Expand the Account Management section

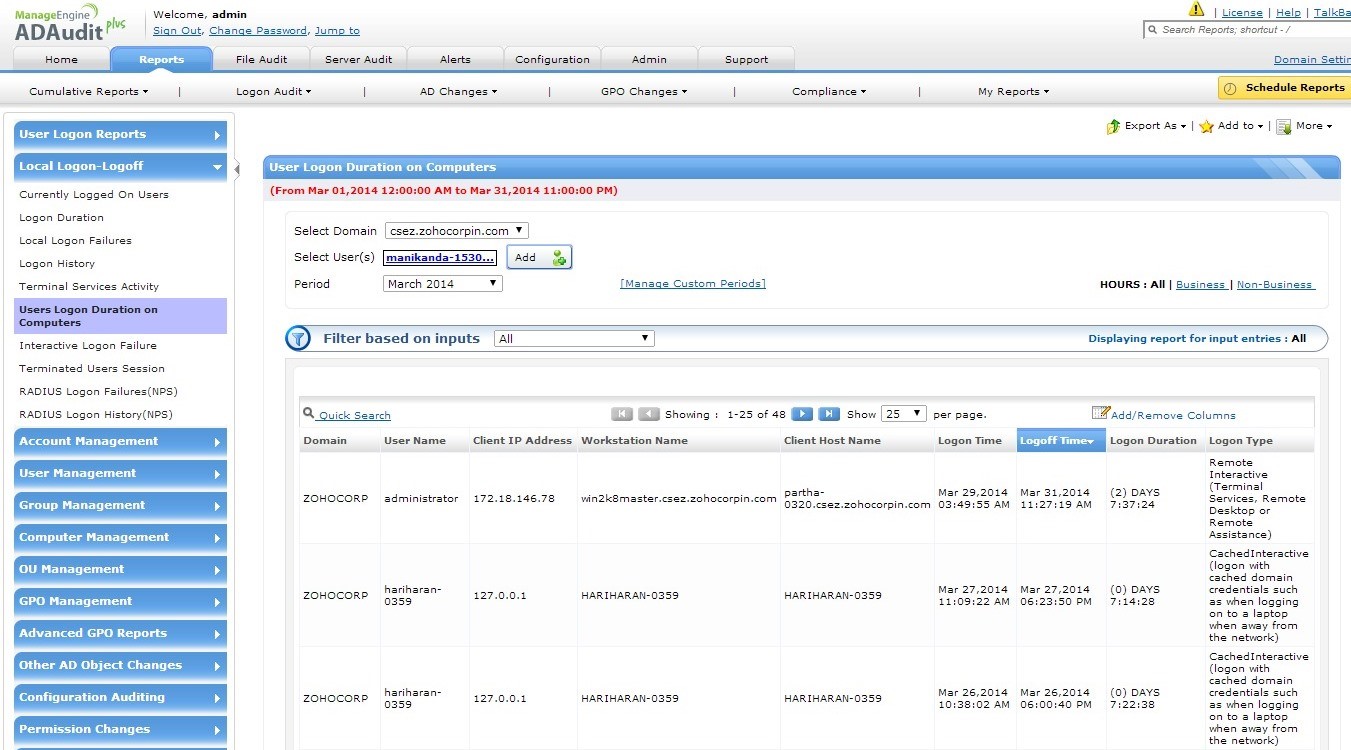(120, 442)
